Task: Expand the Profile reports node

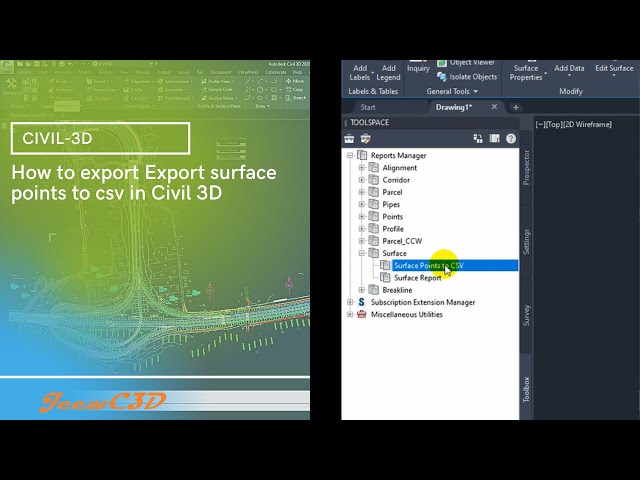Action: (362, 229)
